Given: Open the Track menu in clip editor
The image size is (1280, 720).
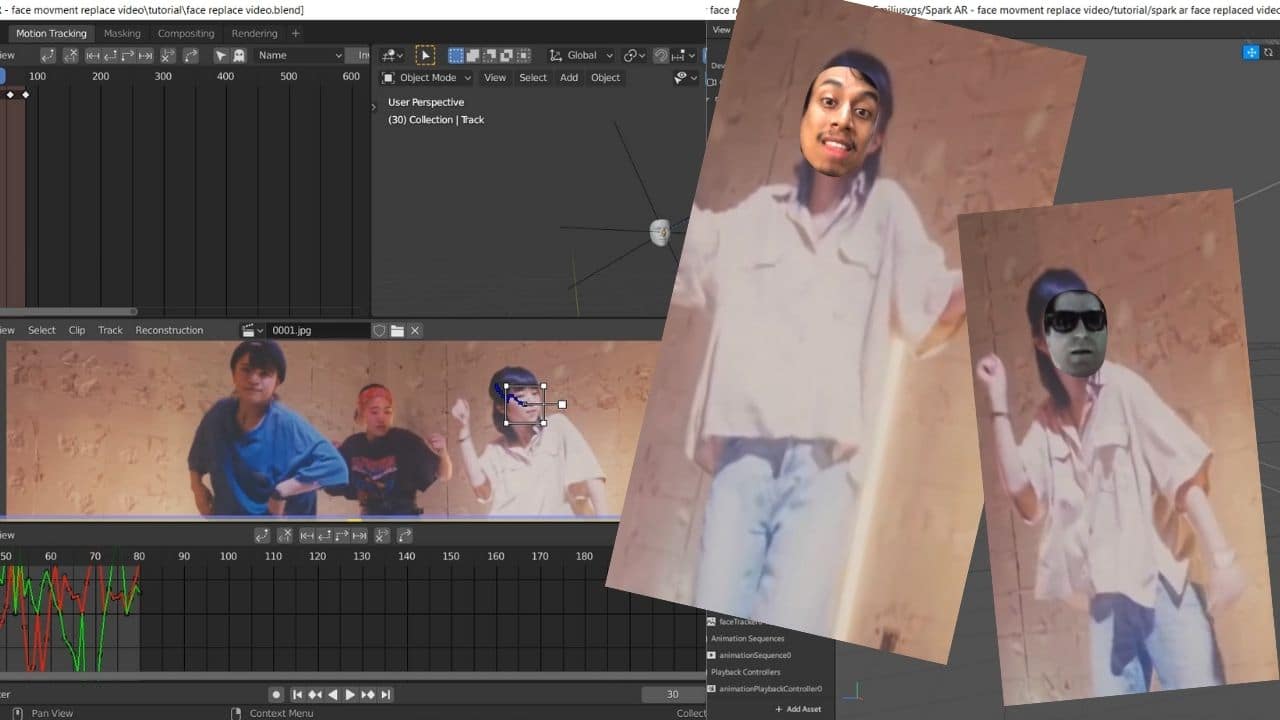Looking at the screenshot, I should click(110, 330).
